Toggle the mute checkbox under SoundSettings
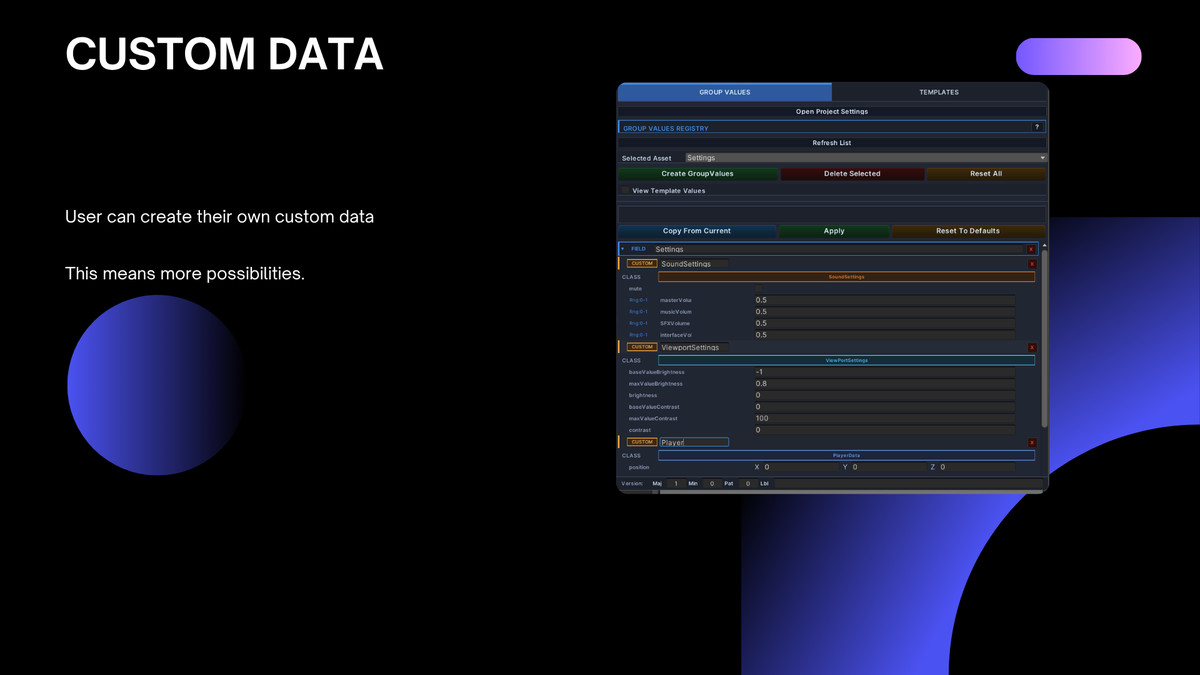This screenshot has width=1200, height=675. click(758, 288)
